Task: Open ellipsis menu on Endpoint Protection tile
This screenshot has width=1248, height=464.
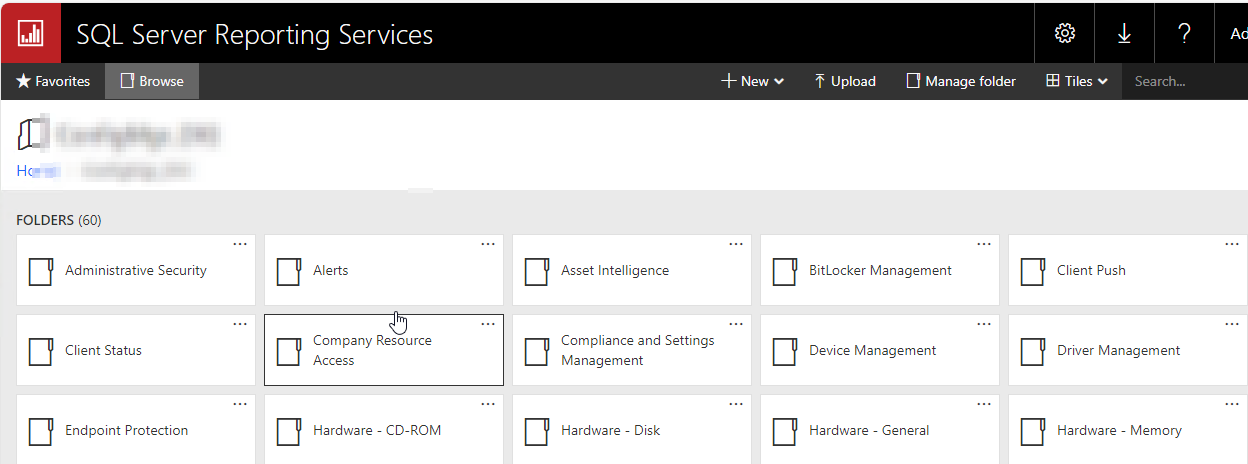Action: point(240,404)
